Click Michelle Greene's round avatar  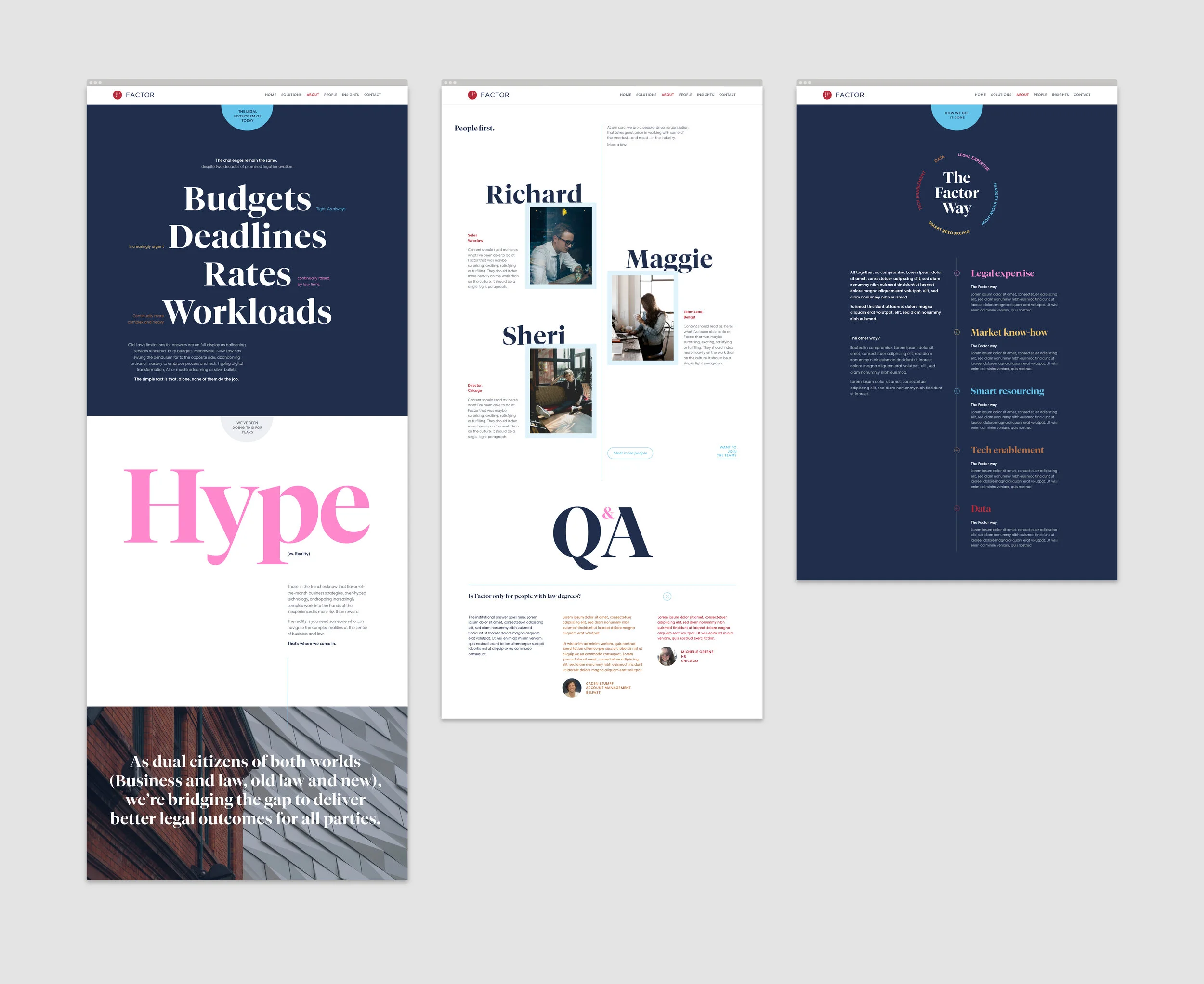[667, 656]
